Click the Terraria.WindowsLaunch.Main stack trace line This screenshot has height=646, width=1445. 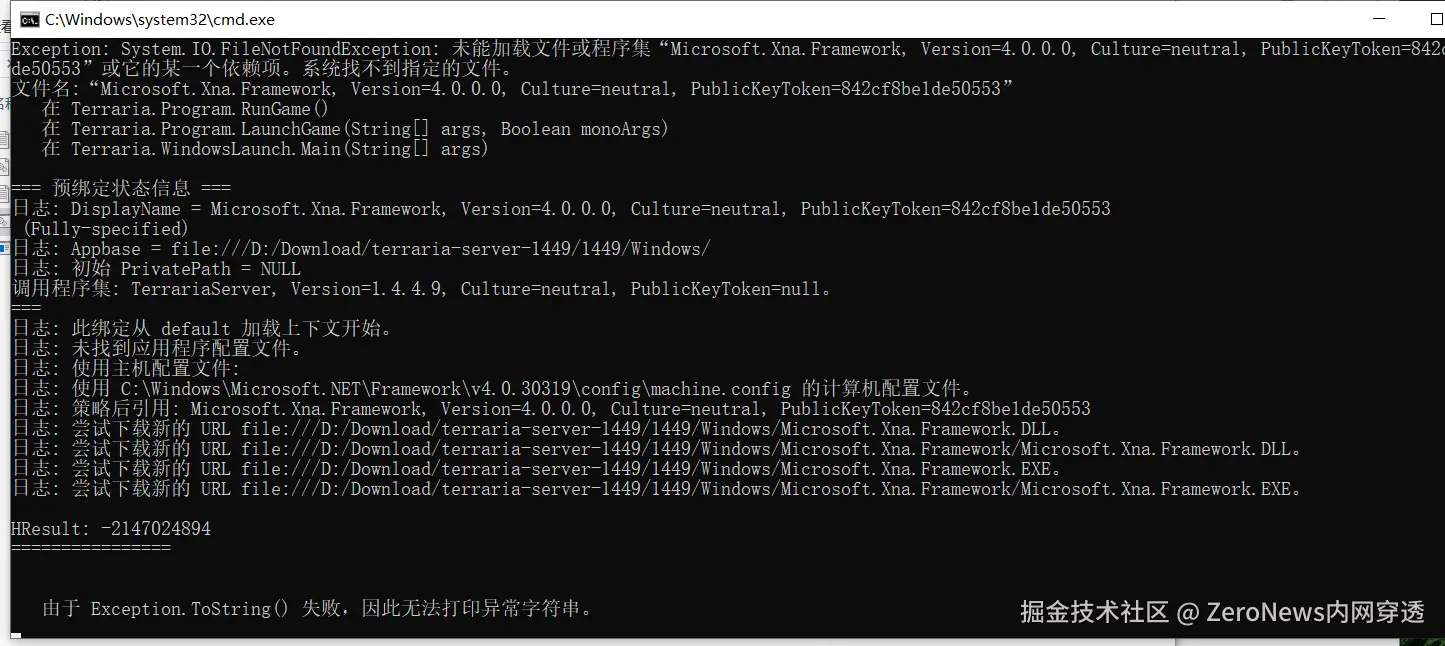pos(265,149)
